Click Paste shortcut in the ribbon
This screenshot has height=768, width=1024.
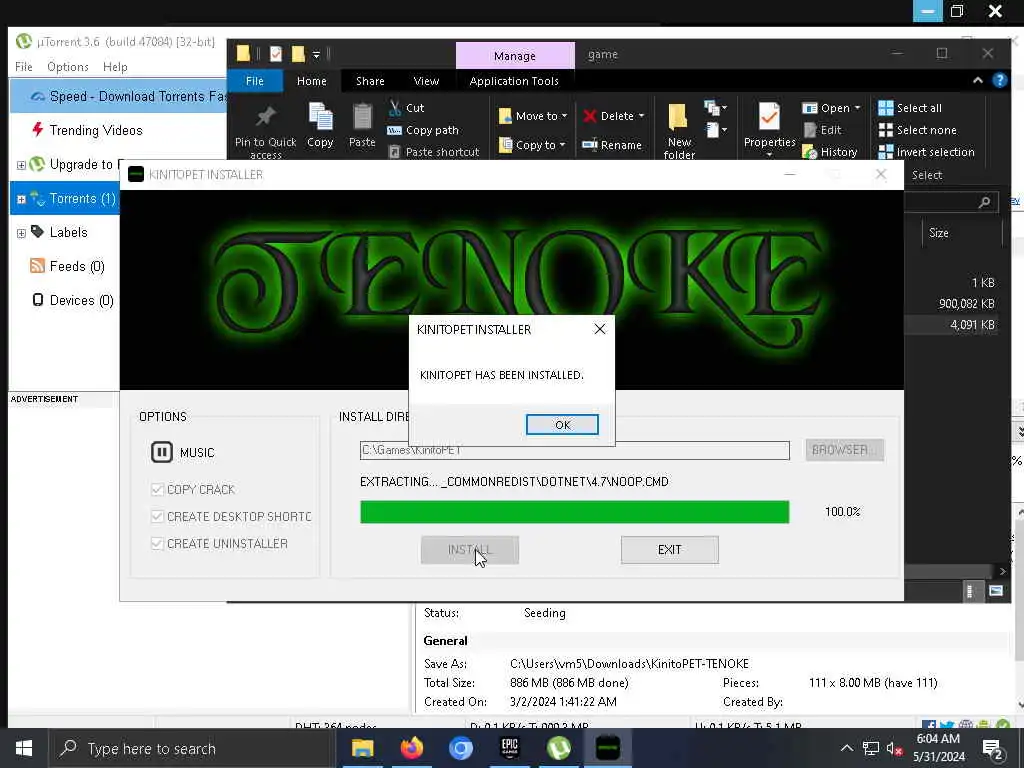point(434,152)
